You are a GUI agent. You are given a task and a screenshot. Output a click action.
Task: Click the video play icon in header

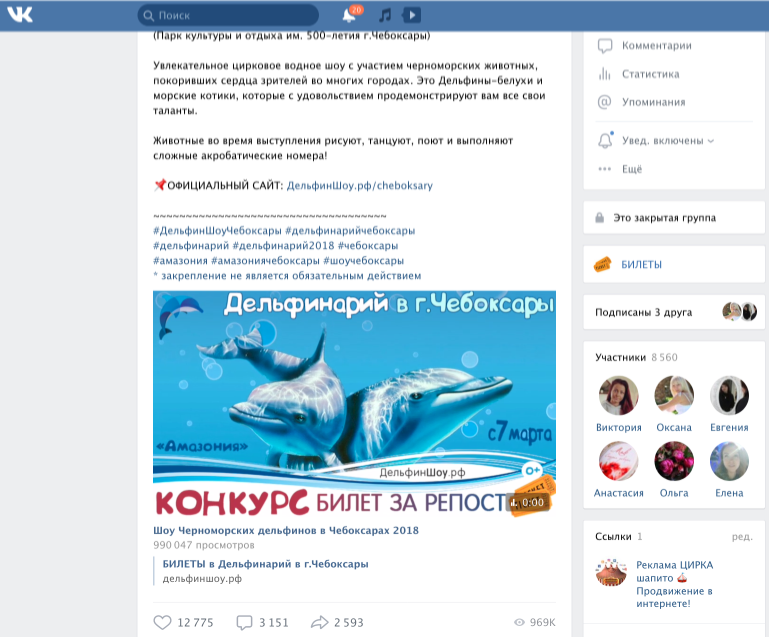[411, 15]
